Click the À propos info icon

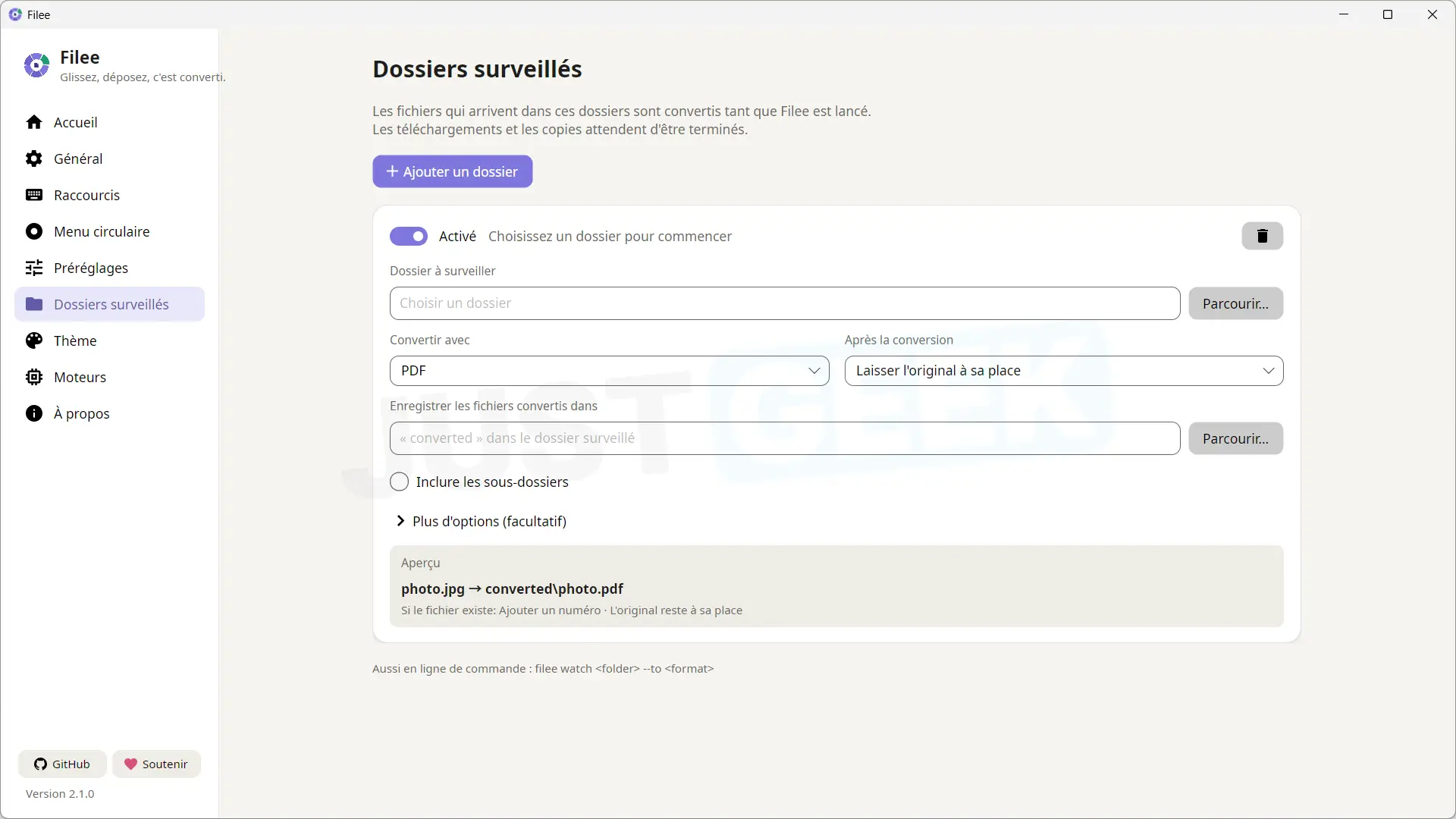pyautogui.click(x=34, y=413)
